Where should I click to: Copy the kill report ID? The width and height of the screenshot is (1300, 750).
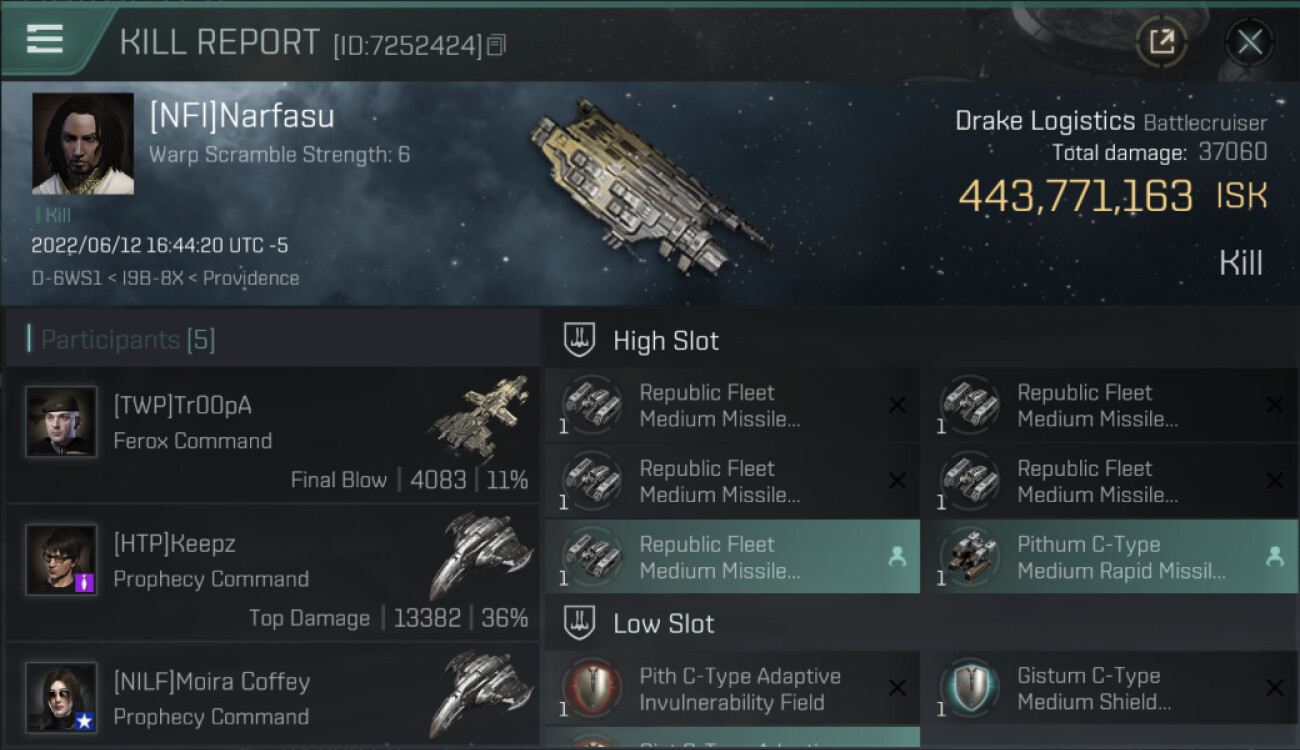pyautogui.click(x=496, y=45)
